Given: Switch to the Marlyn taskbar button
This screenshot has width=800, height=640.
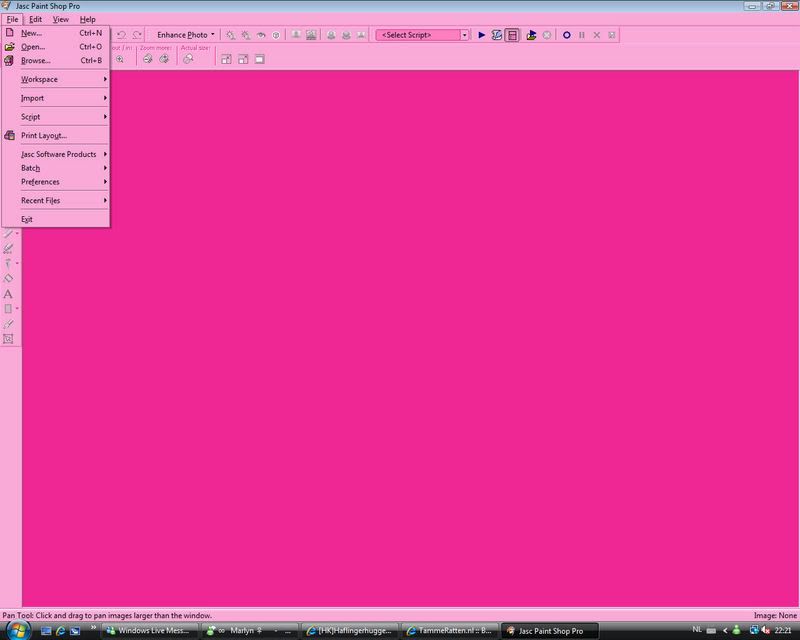Looking at the screenshot, I should 248,631.
